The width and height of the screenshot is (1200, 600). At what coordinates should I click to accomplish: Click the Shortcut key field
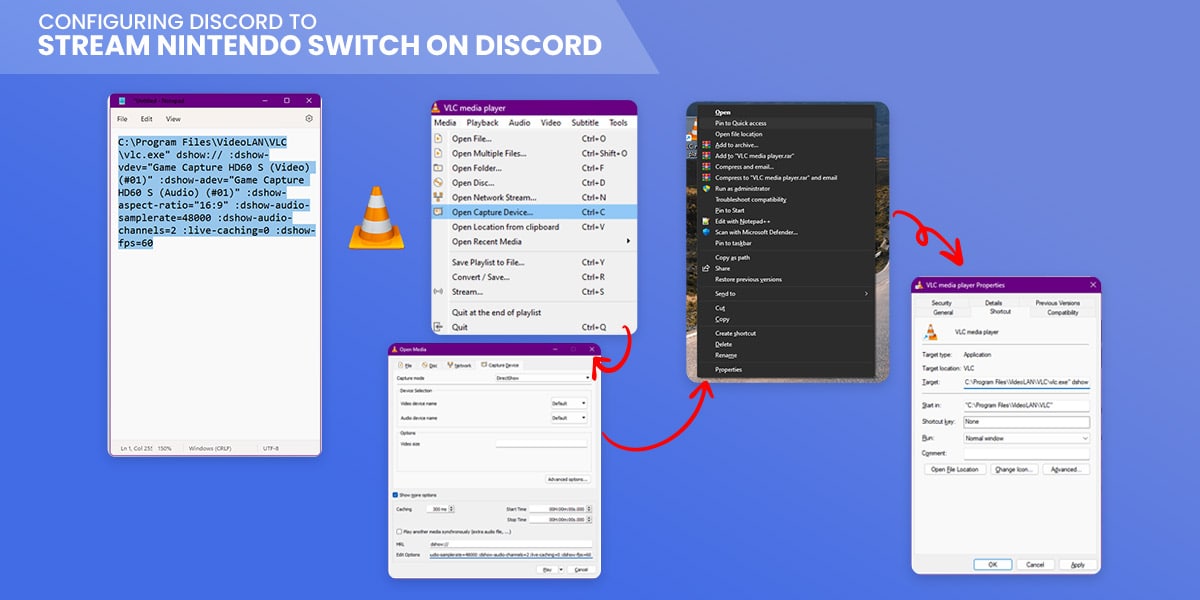(x=1027, y=421)
